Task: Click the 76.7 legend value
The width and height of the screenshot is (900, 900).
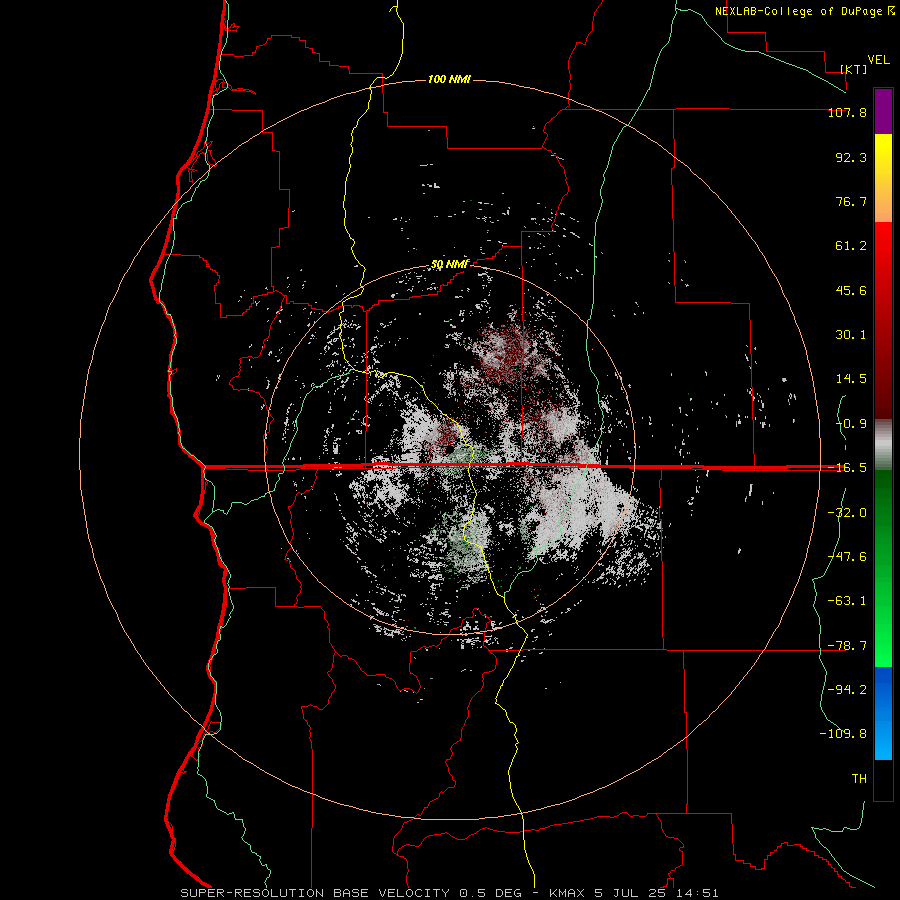Action: (851, 201)
